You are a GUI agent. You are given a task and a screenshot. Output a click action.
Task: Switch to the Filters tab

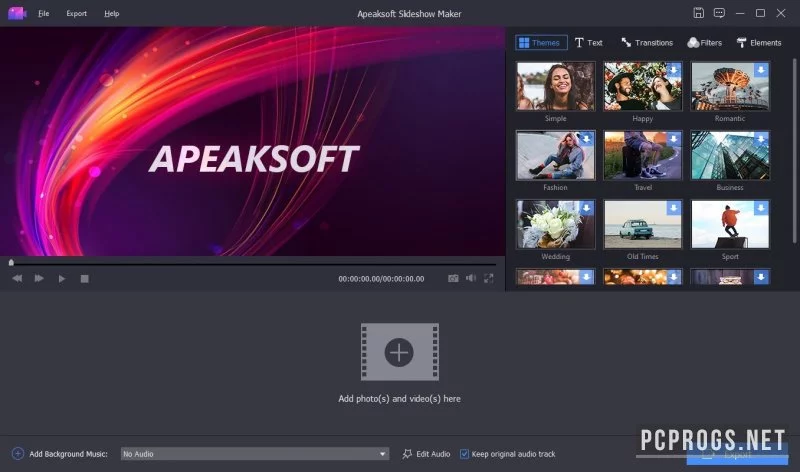coord(705,42)
